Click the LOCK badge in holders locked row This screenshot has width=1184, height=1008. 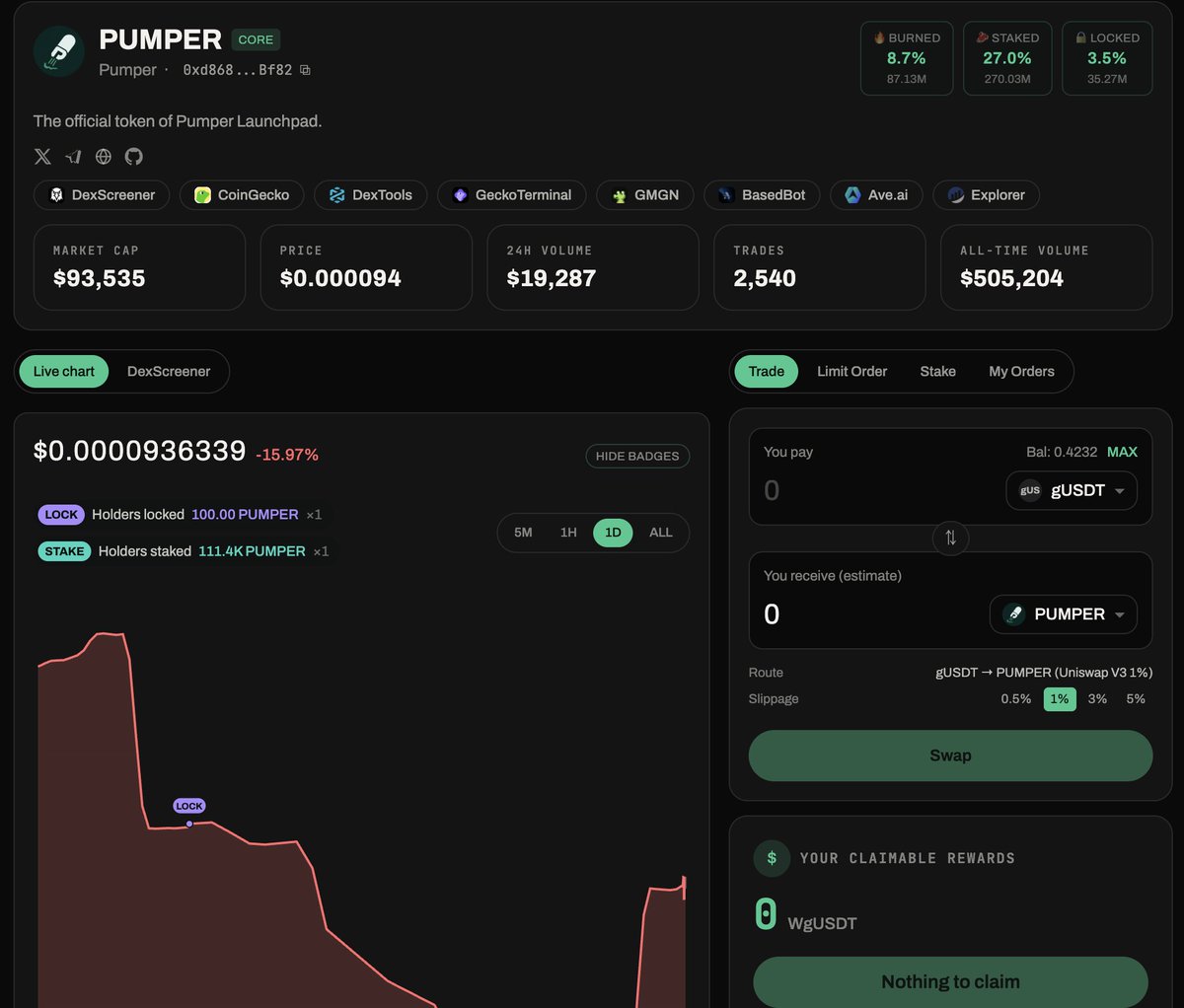(x=61, y=514)
